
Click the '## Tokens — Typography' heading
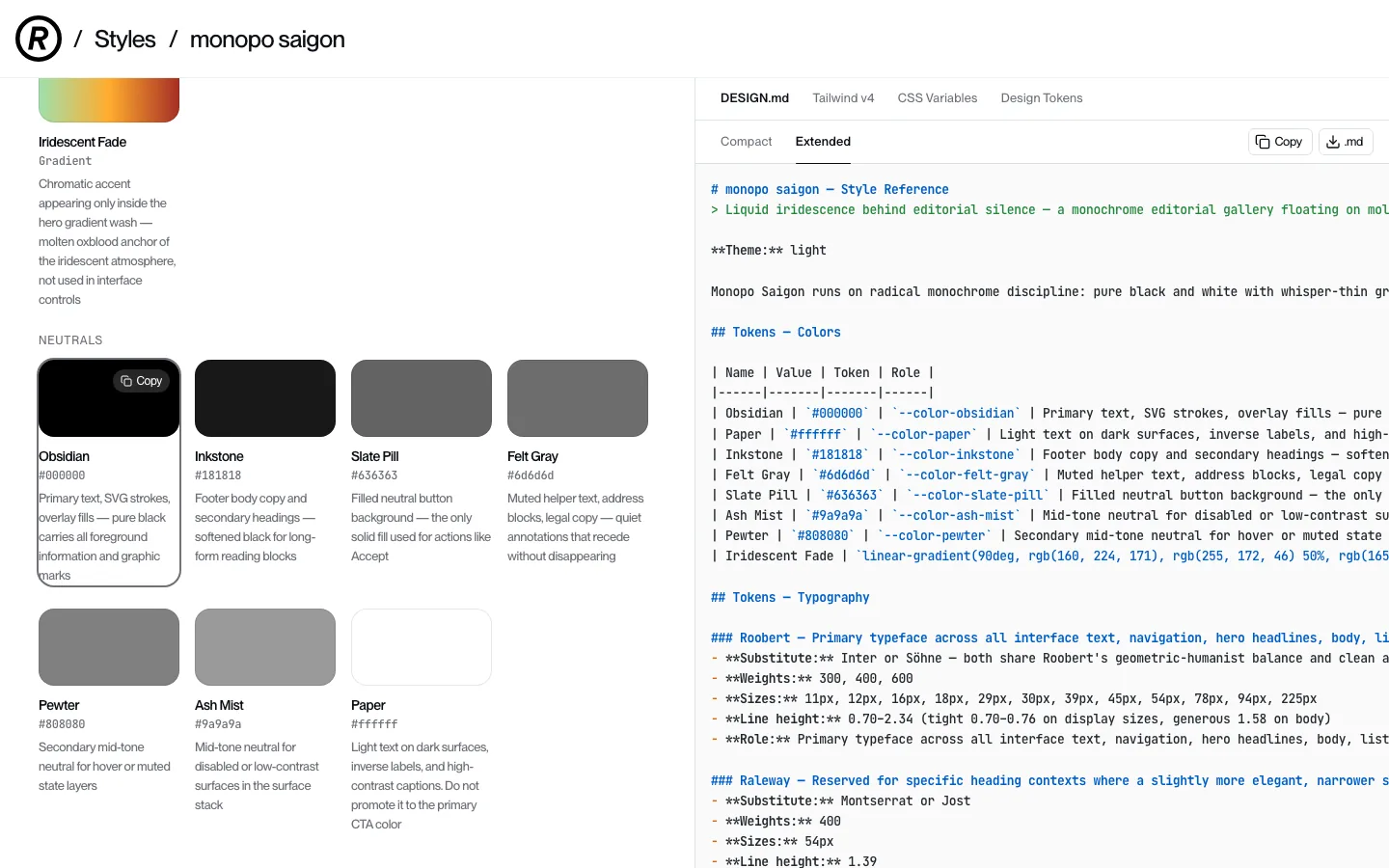[x=790, y=598]
